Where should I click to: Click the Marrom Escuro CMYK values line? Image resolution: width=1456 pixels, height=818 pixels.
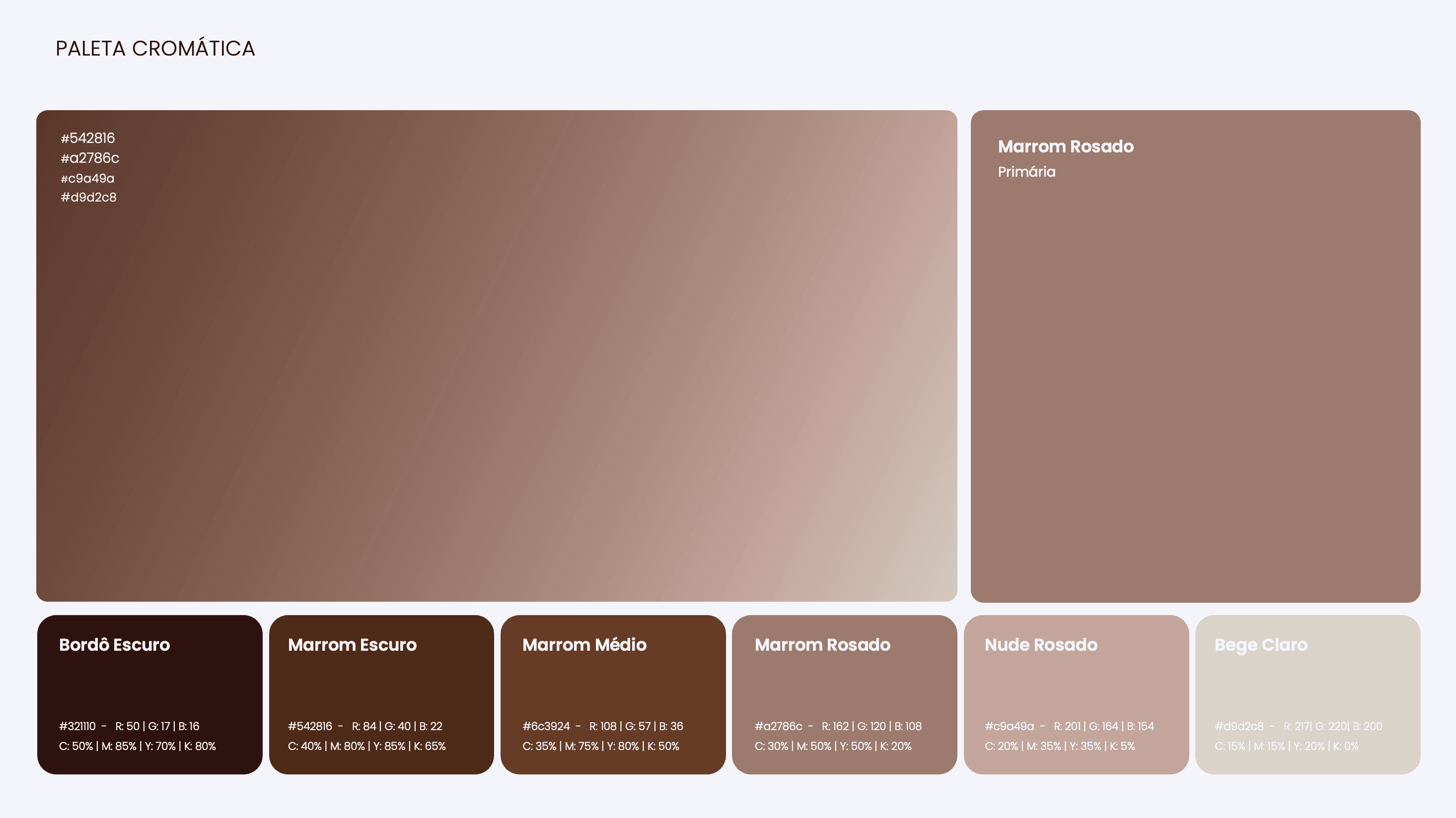(367, 746)
